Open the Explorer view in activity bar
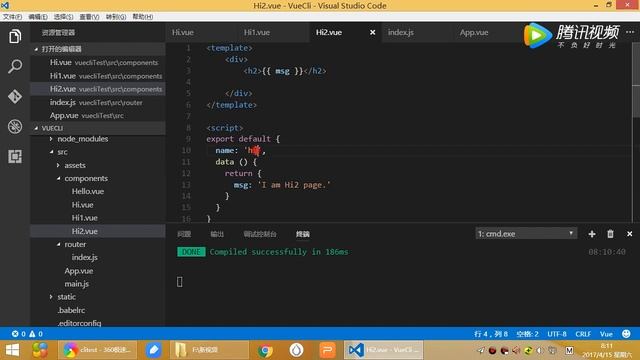 coord(15,36)
